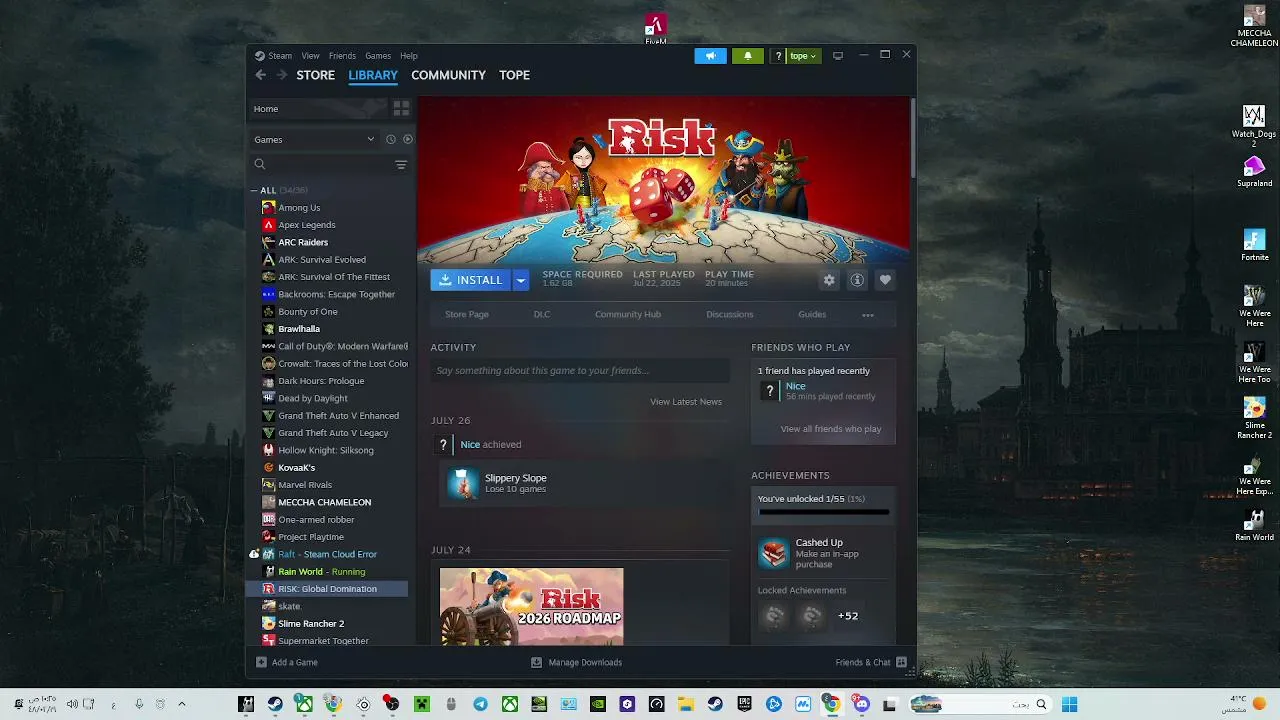This screenshot has width=1280, height=720.
Task: Enter Big Picture mode from the monitor icon
Action: (838, 56)
